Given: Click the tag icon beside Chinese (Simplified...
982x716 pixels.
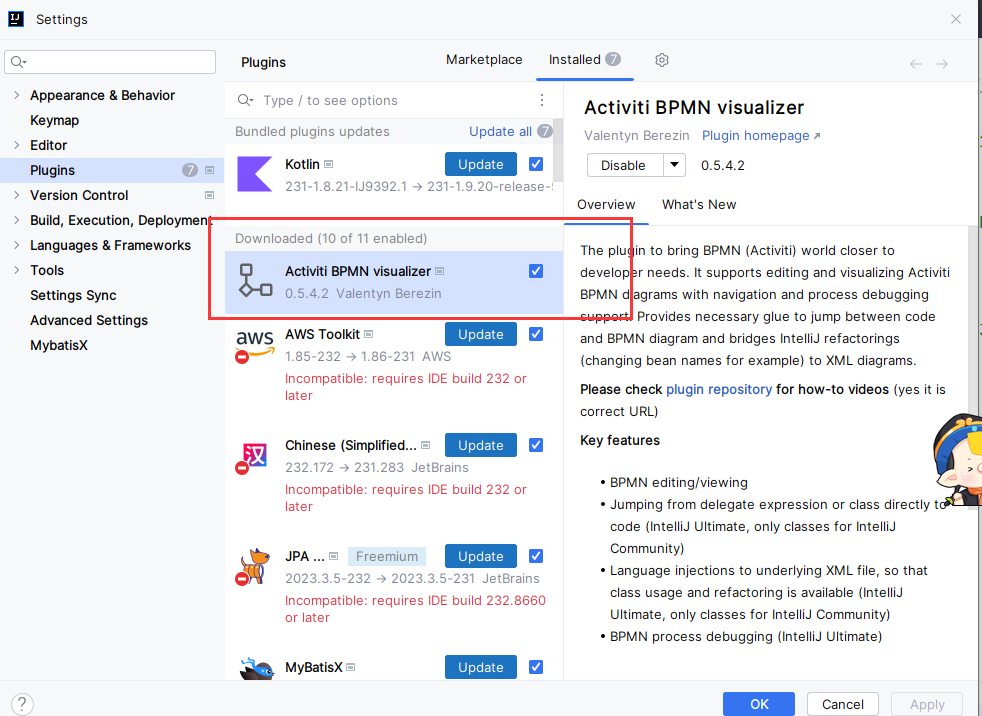Looking at the screenshot, I should pos(426,445).
